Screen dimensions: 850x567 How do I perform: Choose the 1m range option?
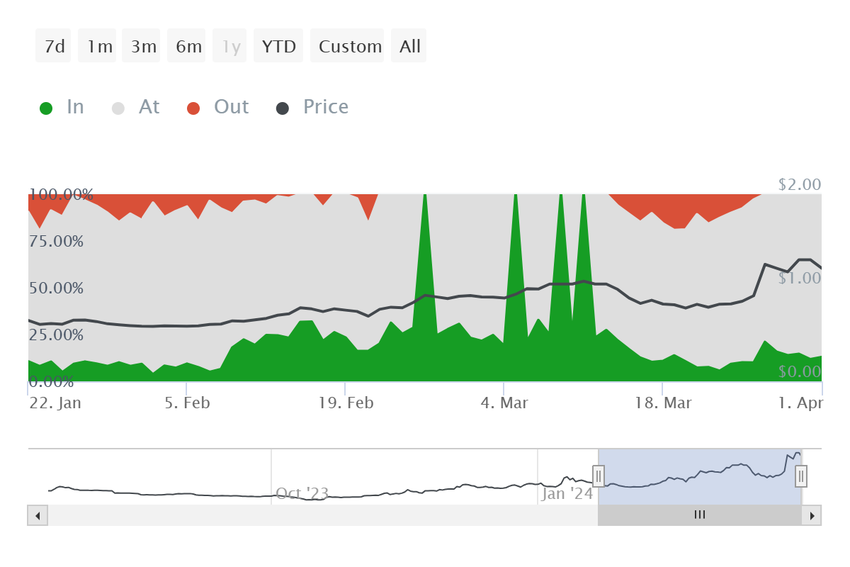tap(97, 46)
